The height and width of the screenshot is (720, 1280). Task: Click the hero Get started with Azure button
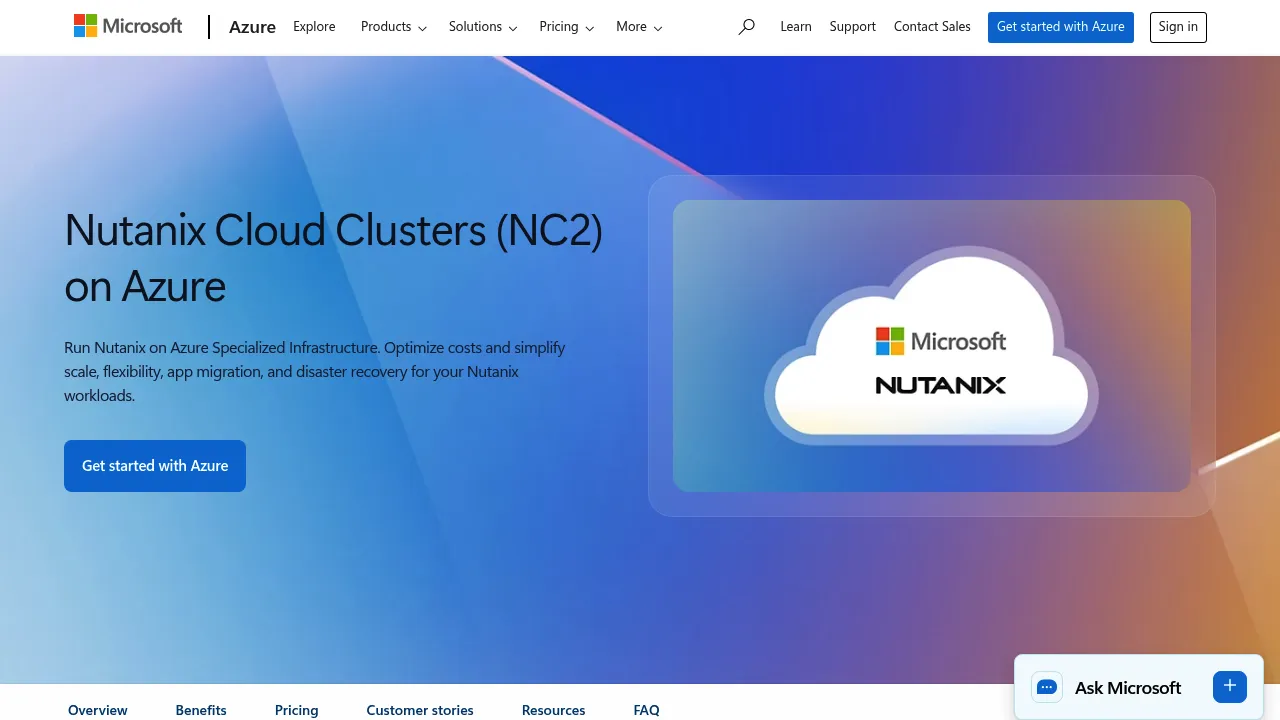pos(155,466)
